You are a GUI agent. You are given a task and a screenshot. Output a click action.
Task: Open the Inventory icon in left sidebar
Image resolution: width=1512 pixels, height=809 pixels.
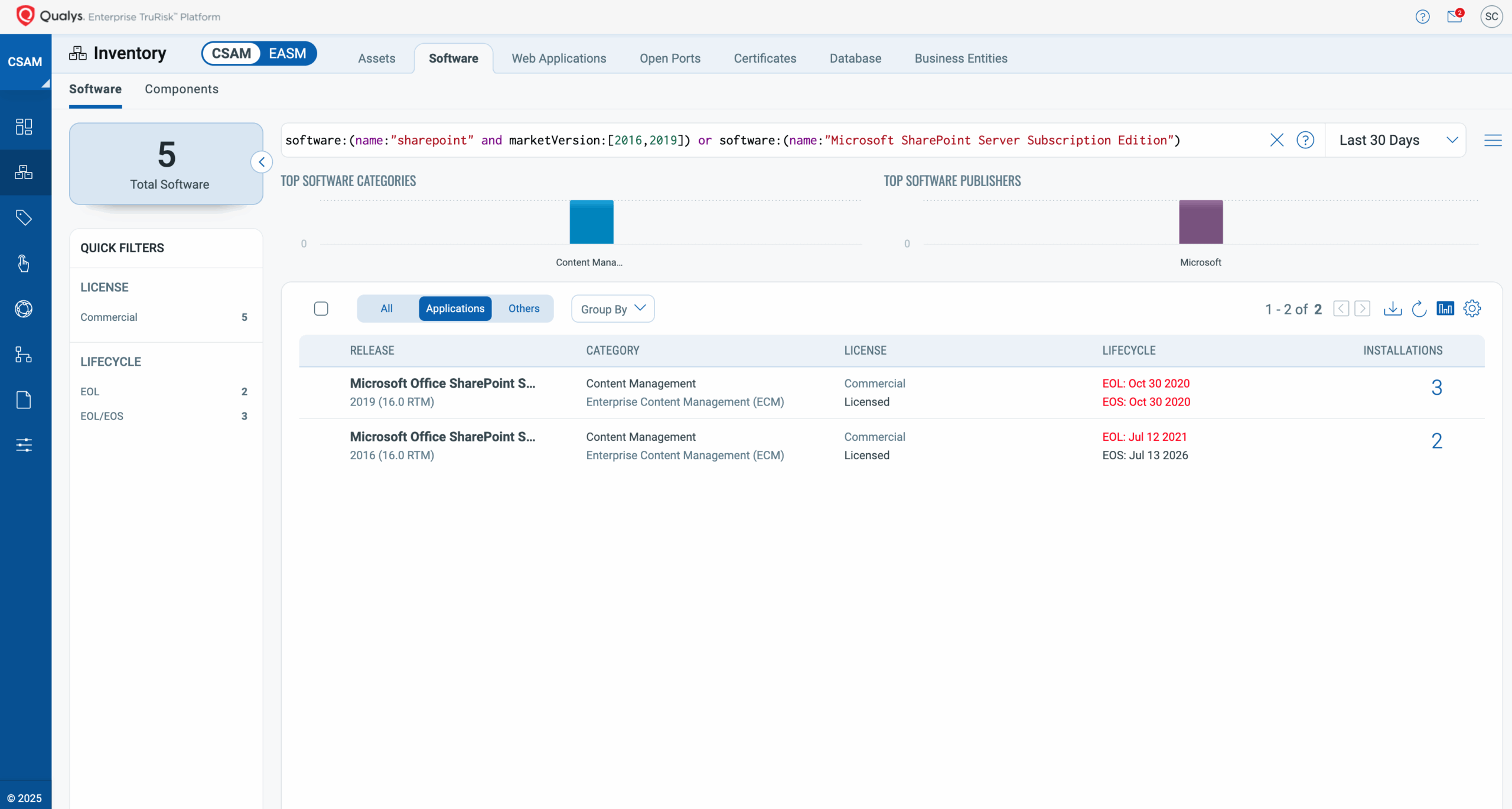pyautogui.click(x=24, y=172)
